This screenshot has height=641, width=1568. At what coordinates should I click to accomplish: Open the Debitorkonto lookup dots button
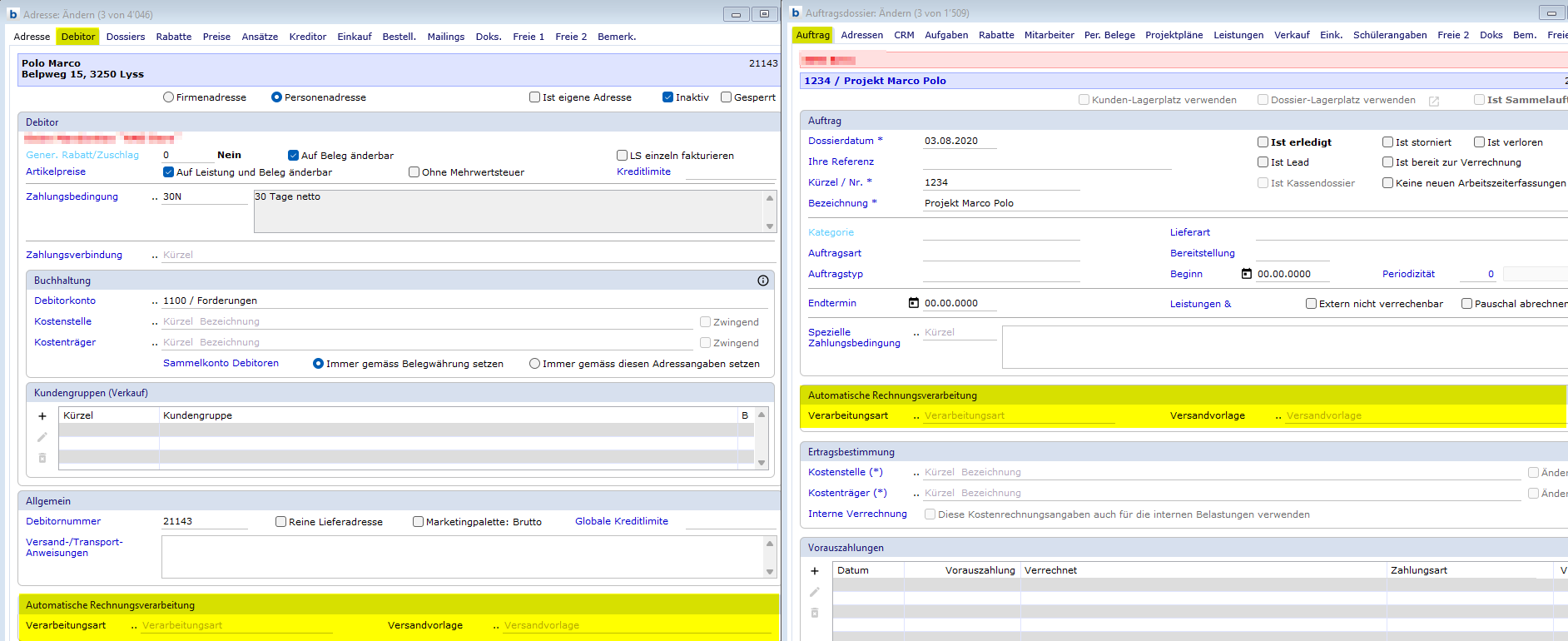click(x=155, y=301)
